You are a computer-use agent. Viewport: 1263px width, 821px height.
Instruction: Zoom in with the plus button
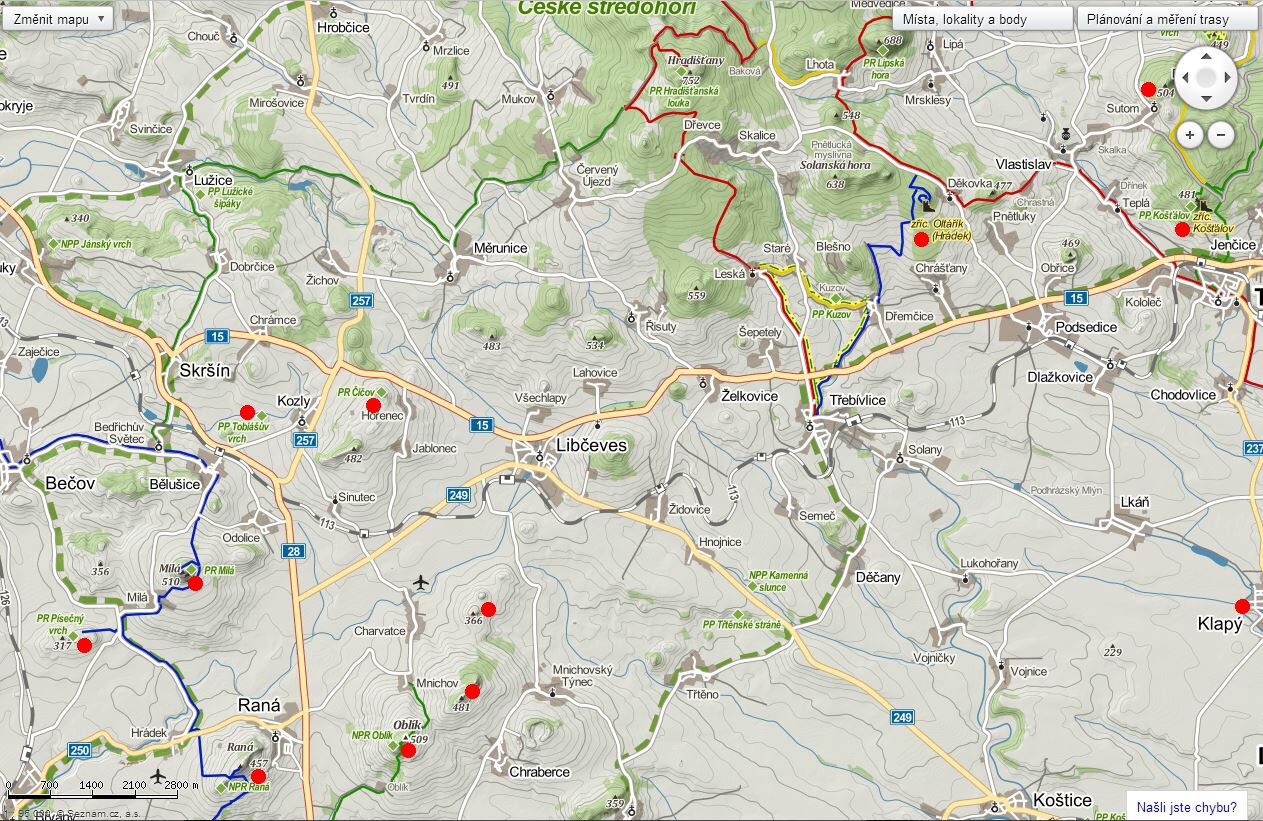pyautogui.click(x=1189, y=134)
